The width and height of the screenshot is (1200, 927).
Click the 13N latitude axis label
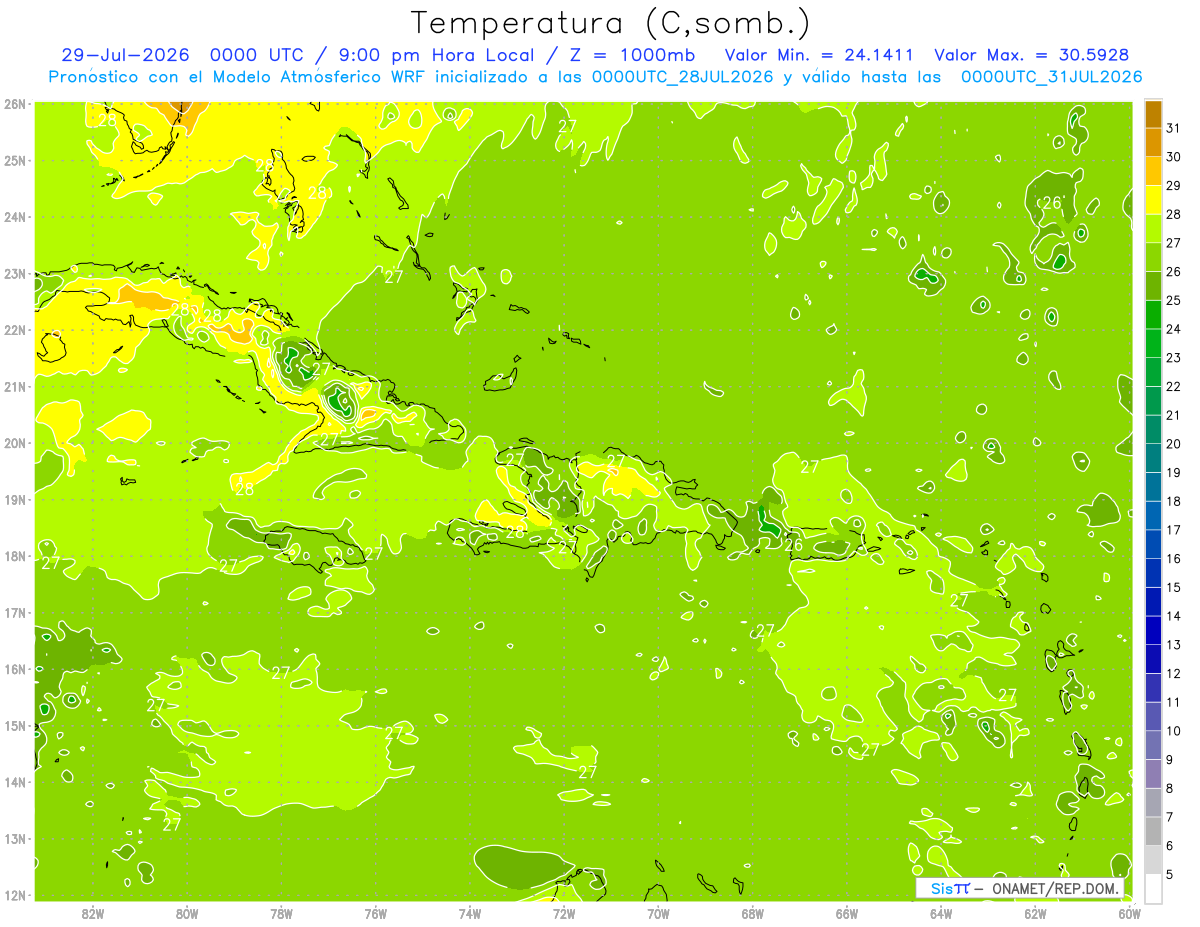coord(14,838)
